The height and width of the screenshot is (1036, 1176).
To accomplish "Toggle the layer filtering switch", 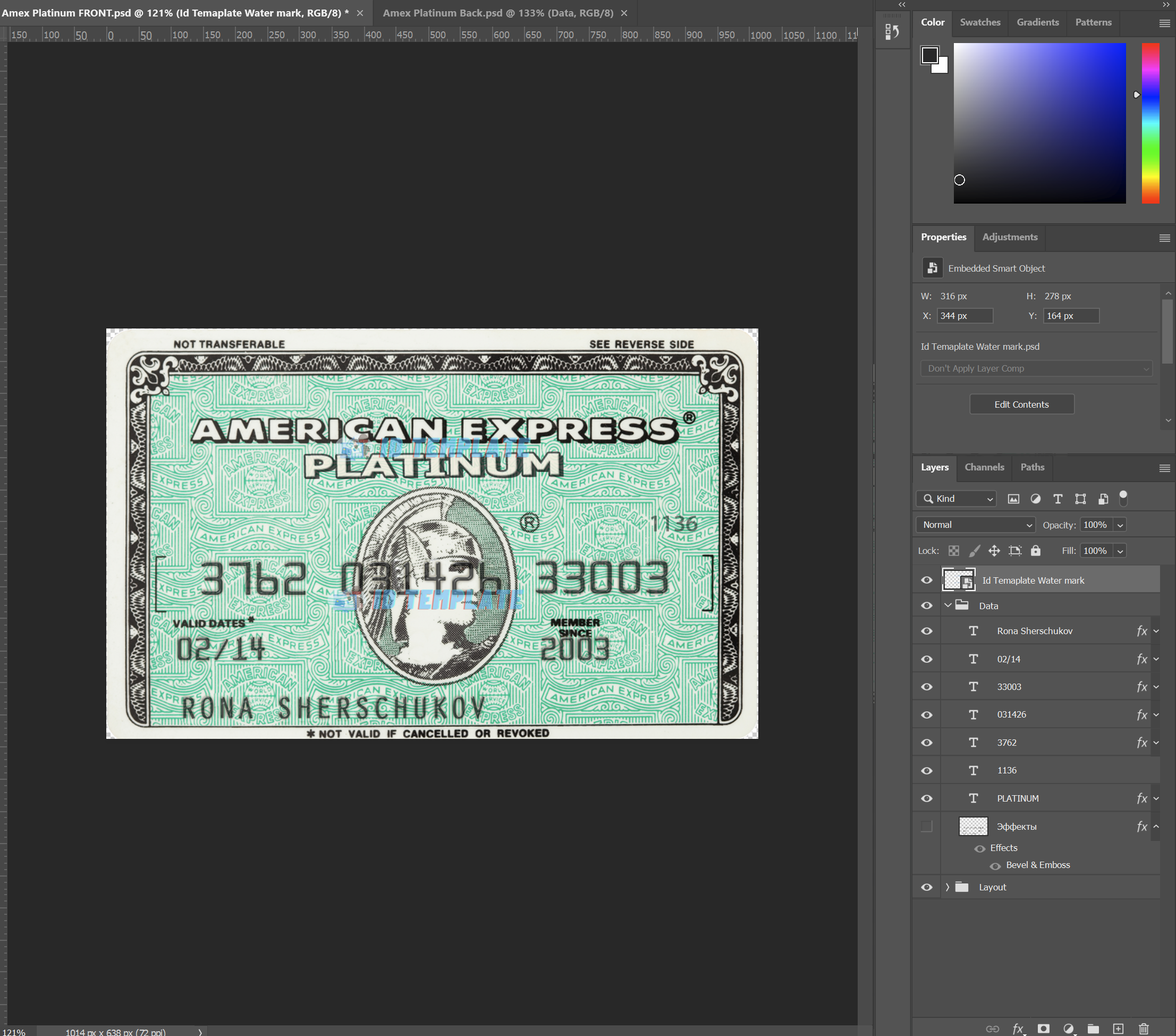I will point(1123,498).
